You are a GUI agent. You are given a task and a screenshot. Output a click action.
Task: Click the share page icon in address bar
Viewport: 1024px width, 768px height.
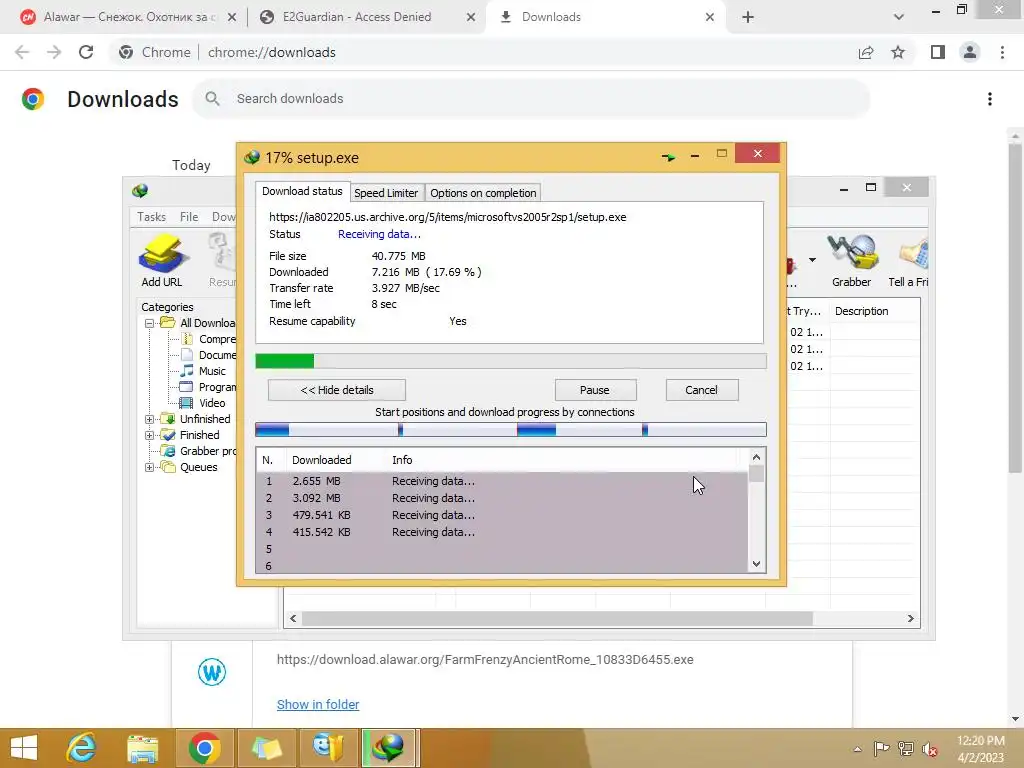(866, 52)
